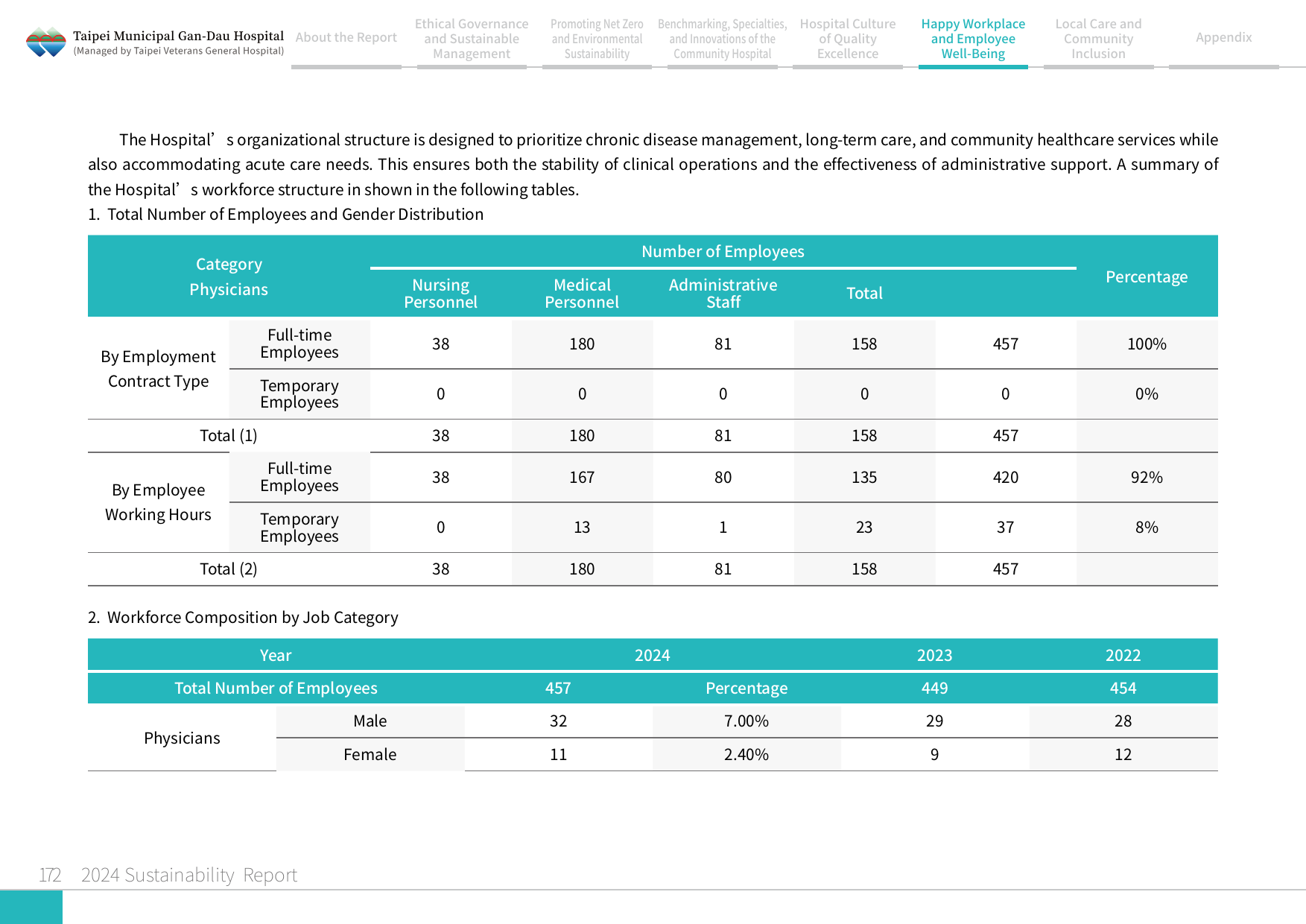Jump to the Appendix tab
Screen dimensions: 1306x924
1223,37
